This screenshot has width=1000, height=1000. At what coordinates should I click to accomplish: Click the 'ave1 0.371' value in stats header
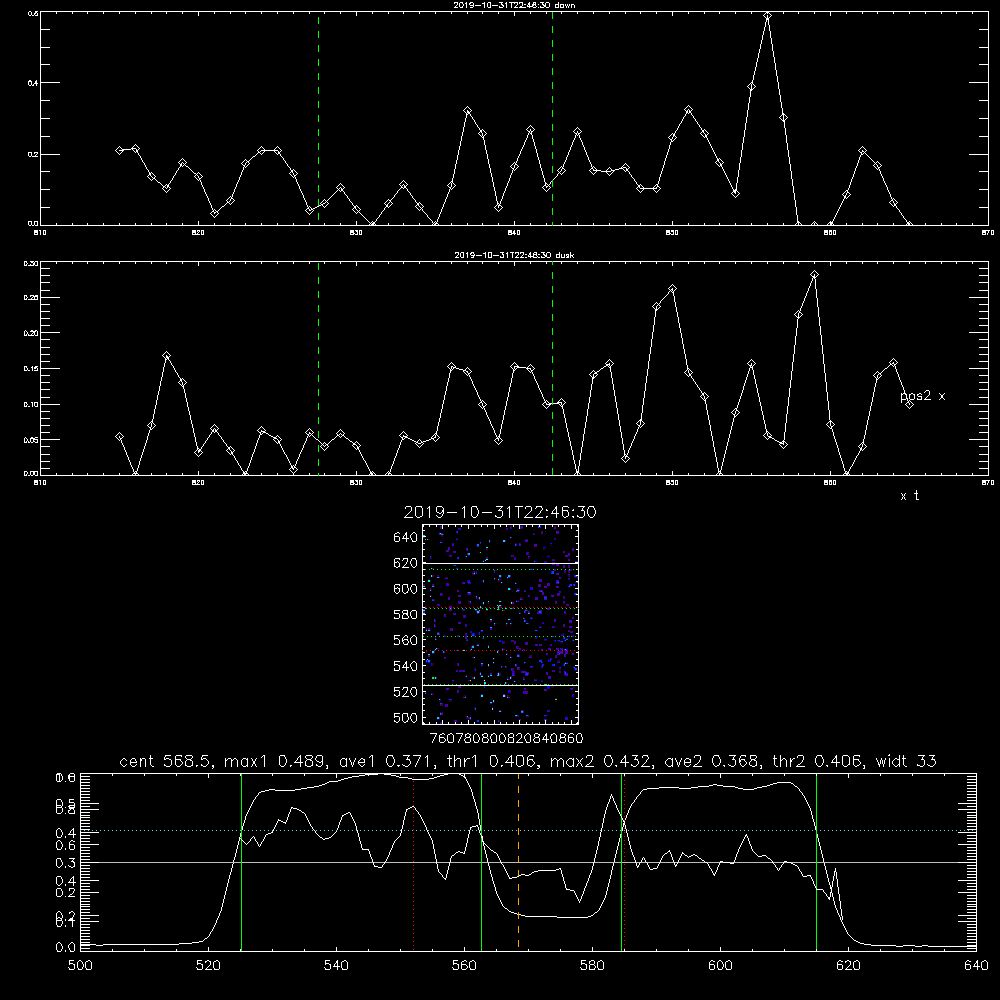coord(383,761)
